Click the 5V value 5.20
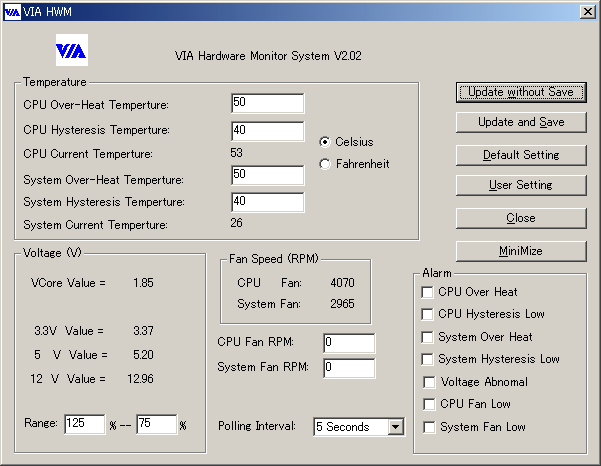 pos(143,355)
